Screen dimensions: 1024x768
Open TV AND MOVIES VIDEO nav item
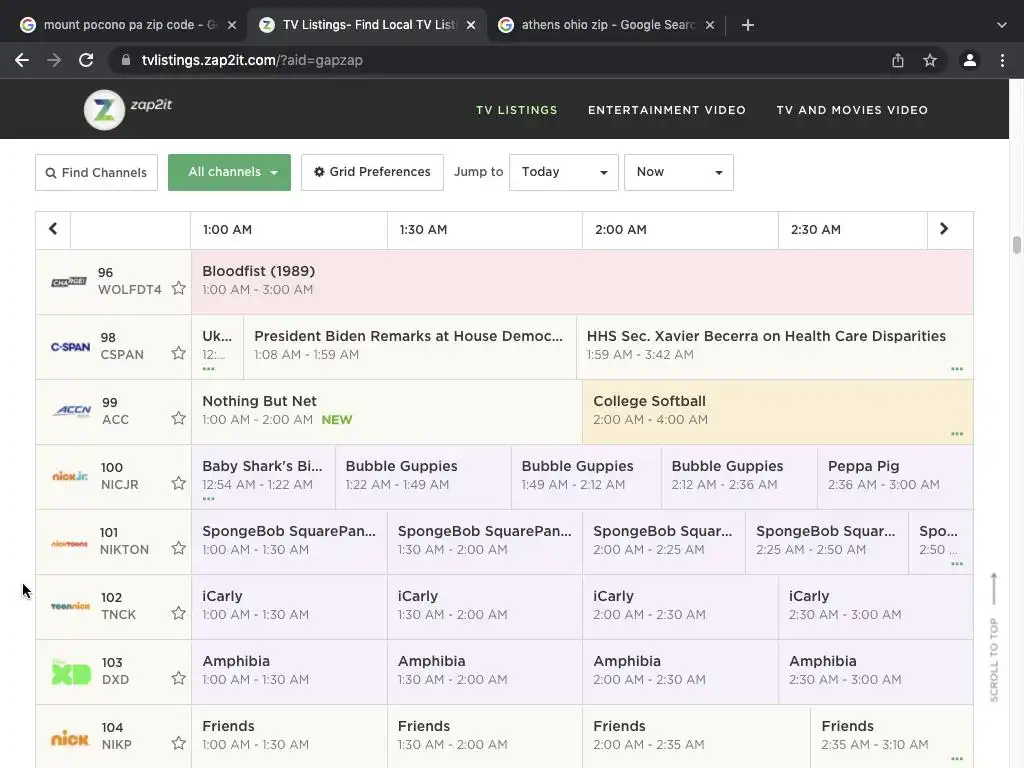click(x=852, y=110)
